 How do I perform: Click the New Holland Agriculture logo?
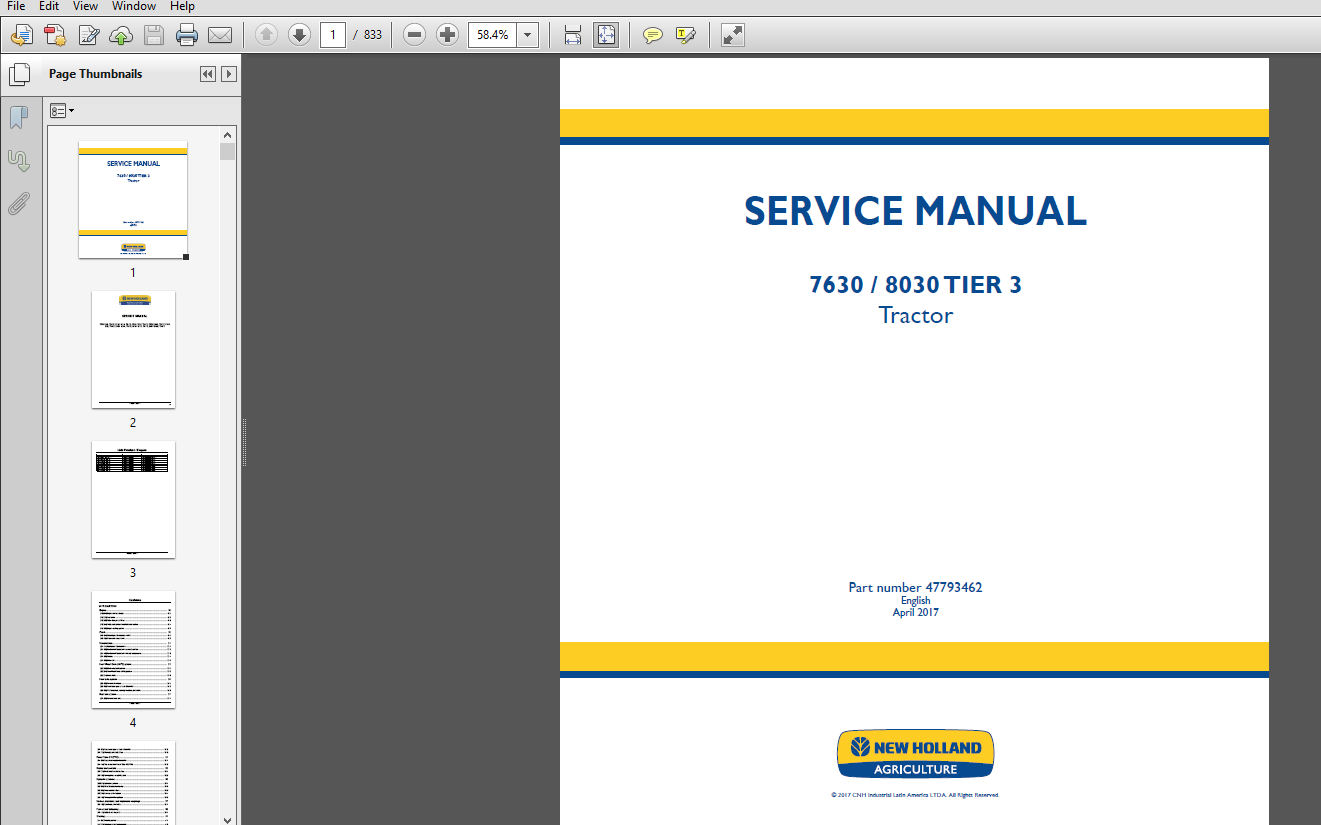(x=915, y=754)
